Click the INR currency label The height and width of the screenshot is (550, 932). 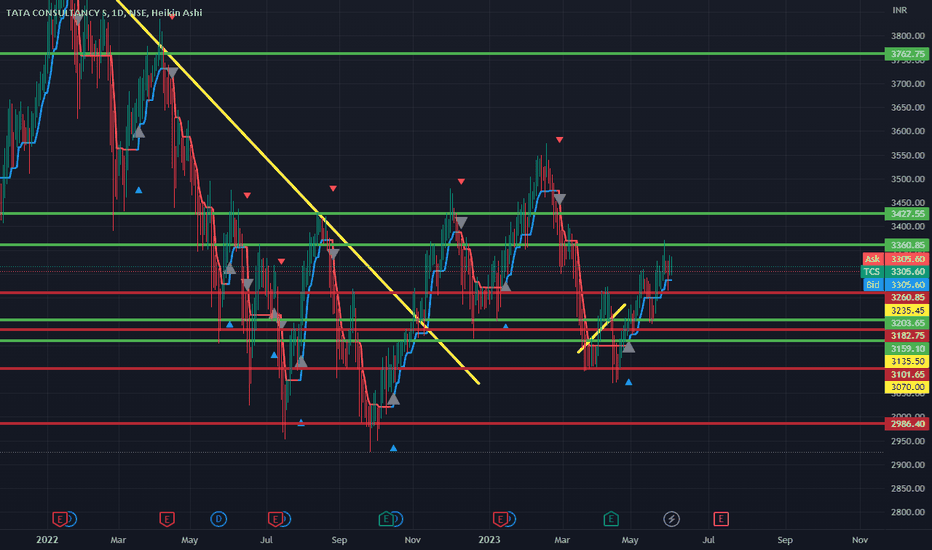899,10
